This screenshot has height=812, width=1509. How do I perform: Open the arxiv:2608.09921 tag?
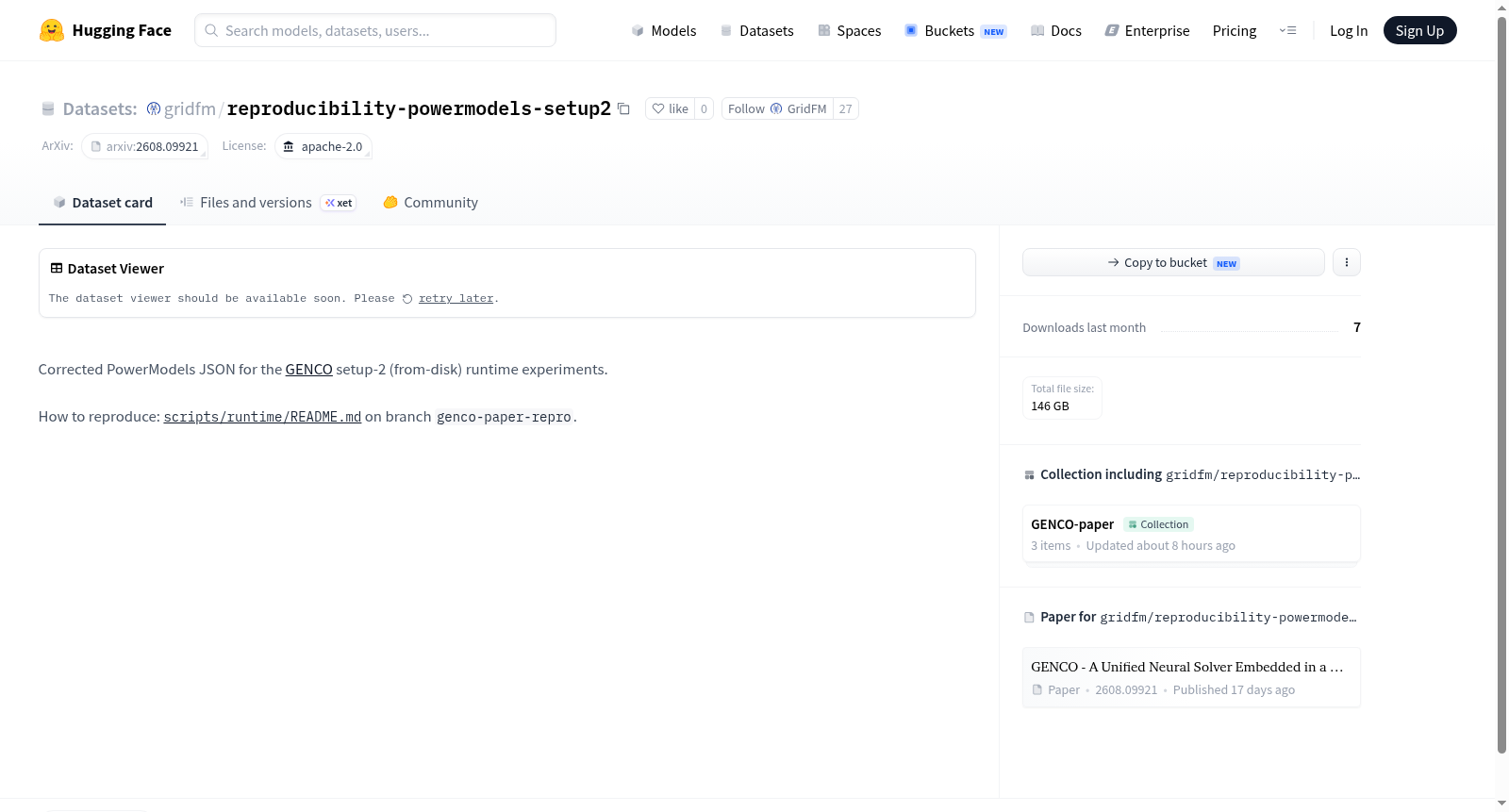click(144, 146)
